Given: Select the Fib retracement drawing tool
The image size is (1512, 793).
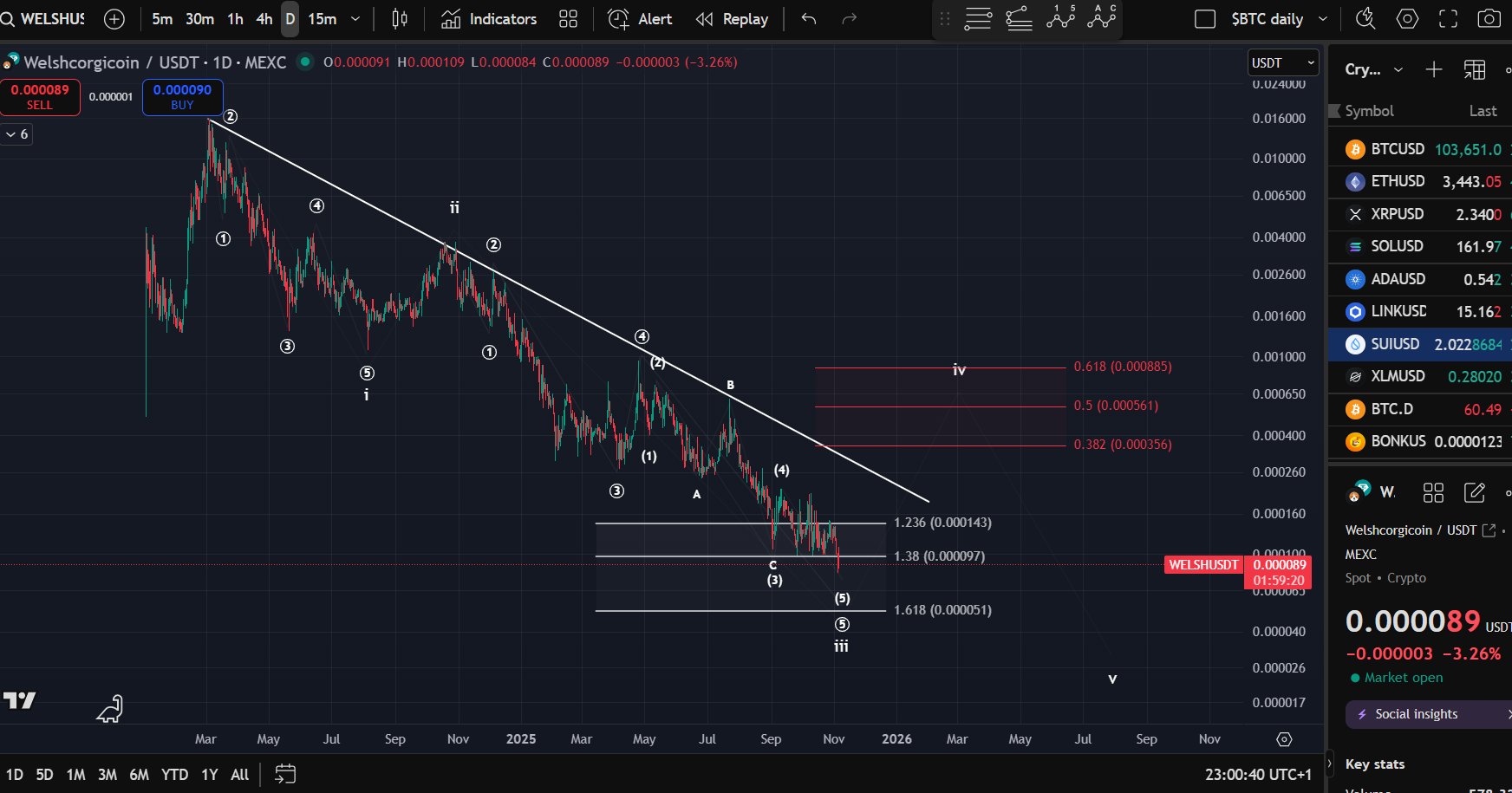Looking at the screenshot, I should pos(978,18).
